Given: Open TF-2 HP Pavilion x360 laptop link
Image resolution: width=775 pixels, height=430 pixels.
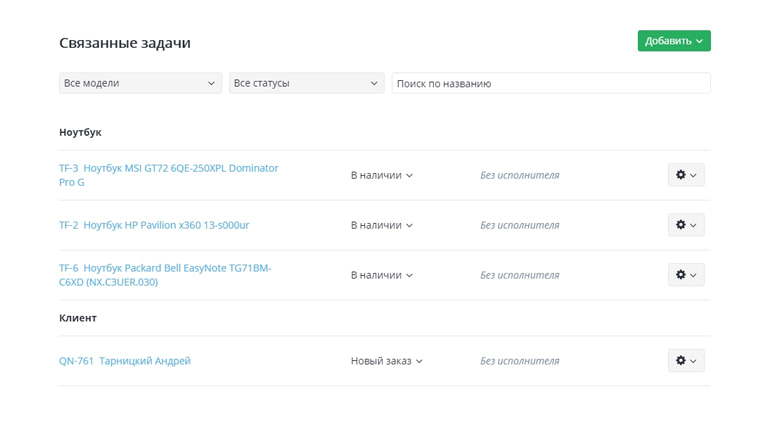Looking at the screenshot, I should point(154,225).
